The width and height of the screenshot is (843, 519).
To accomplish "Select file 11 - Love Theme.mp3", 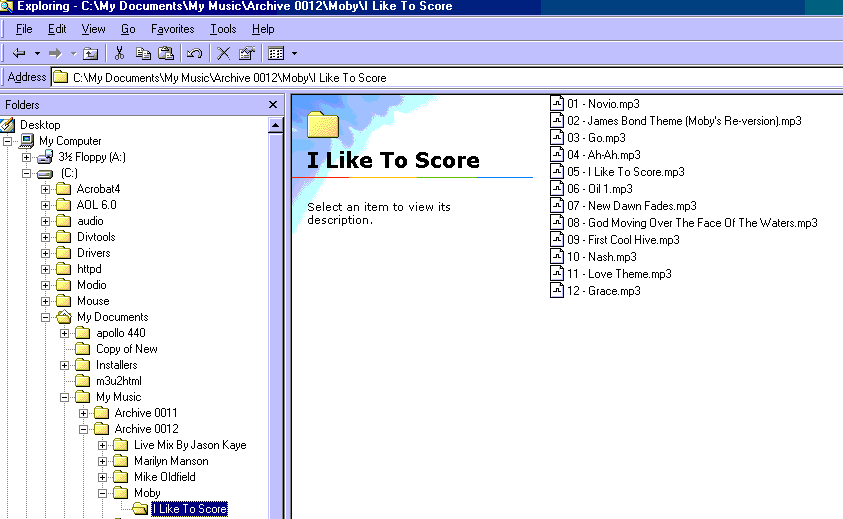I will coord(619,274).
